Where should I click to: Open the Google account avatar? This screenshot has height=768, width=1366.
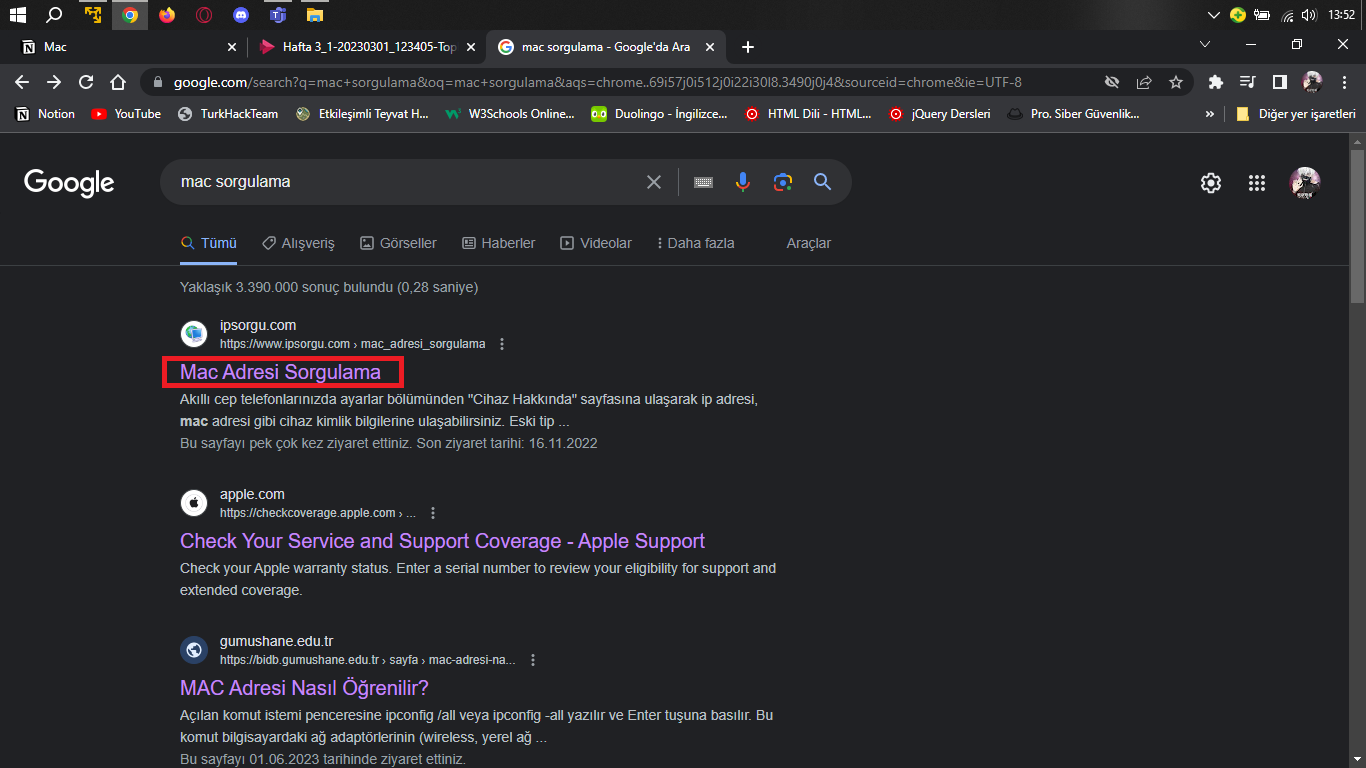tap(1305, 182)
